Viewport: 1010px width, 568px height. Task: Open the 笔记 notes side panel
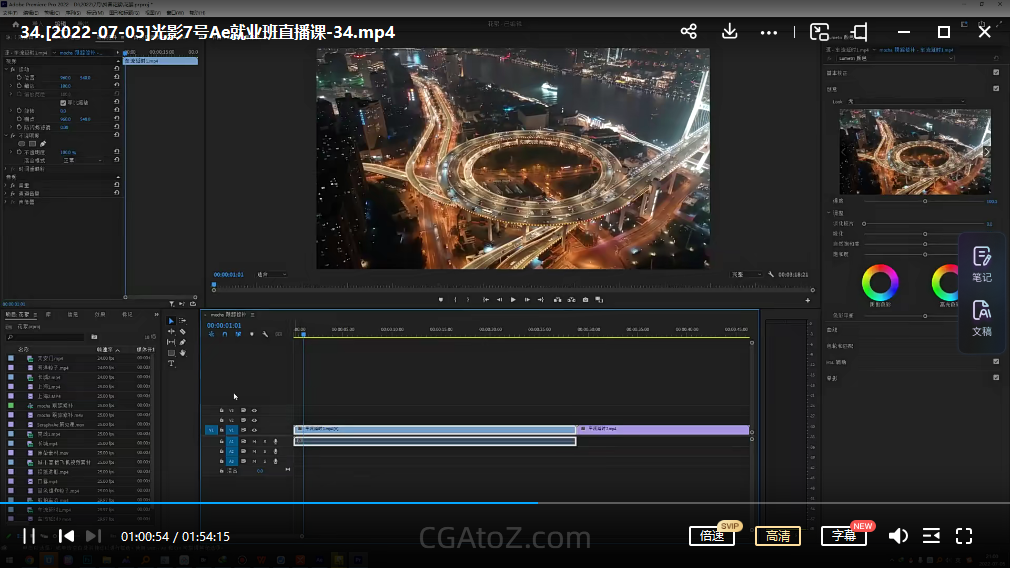[x=982, y=264]
